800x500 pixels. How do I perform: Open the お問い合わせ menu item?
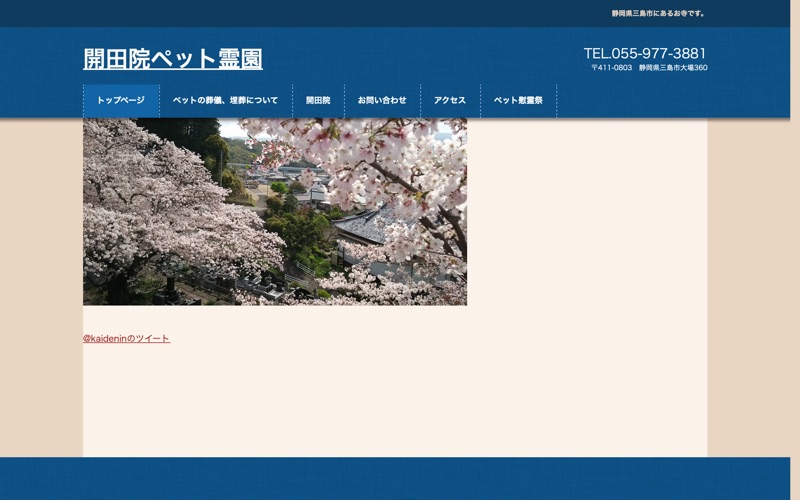pyautogui.click(x=382, y=101)
